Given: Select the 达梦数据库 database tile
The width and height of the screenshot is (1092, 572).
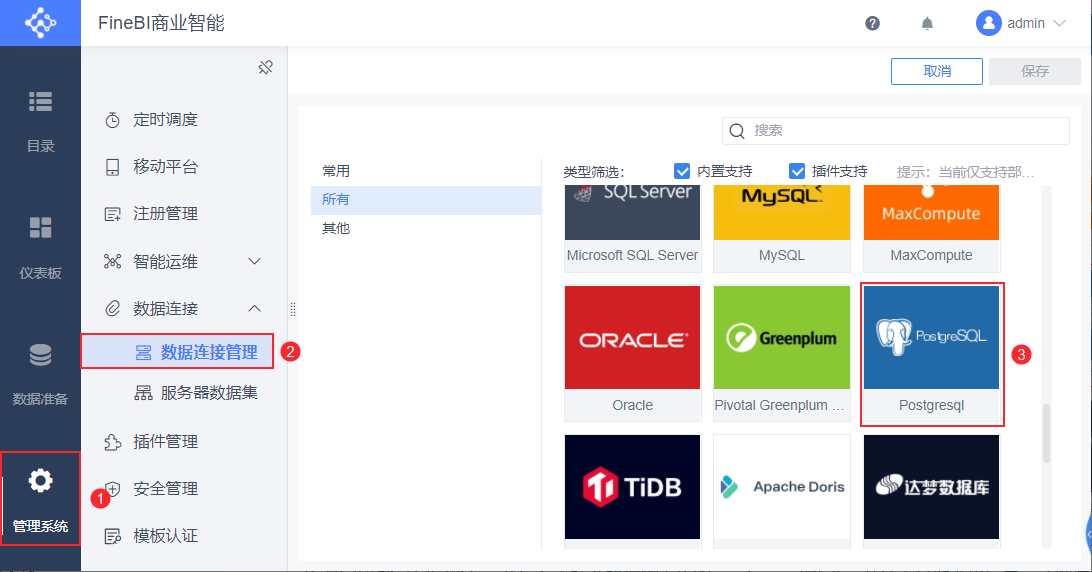Looking at the screenshot, I should [x=931, y=491].
